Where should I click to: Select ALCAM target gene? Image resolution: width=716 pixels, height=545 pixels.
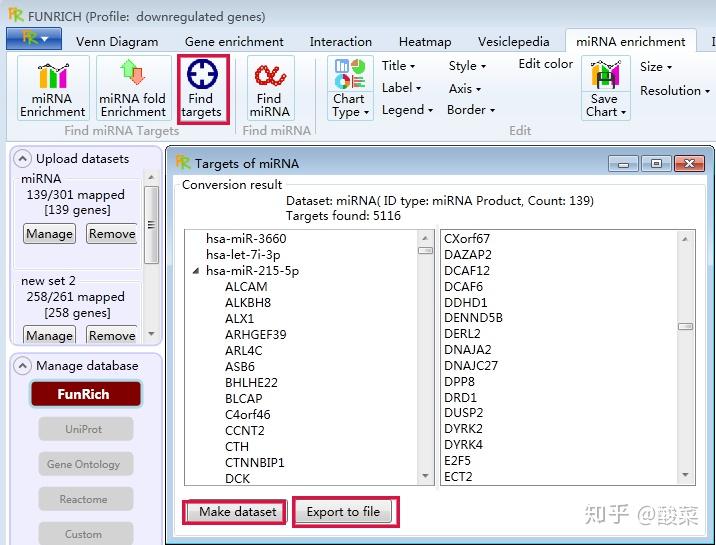click(x=246, y=287)
